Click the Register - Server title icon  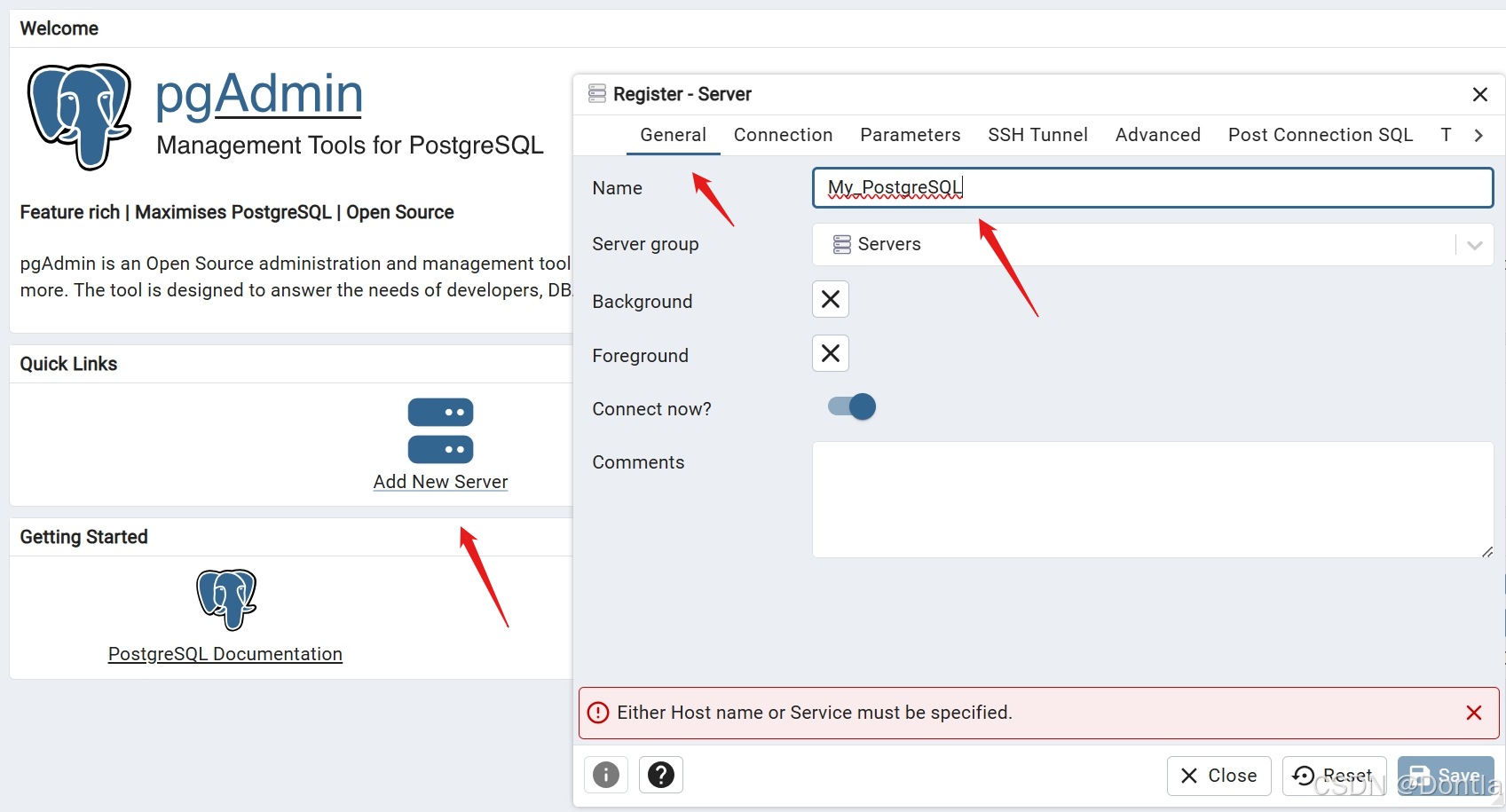pos(597,93)
